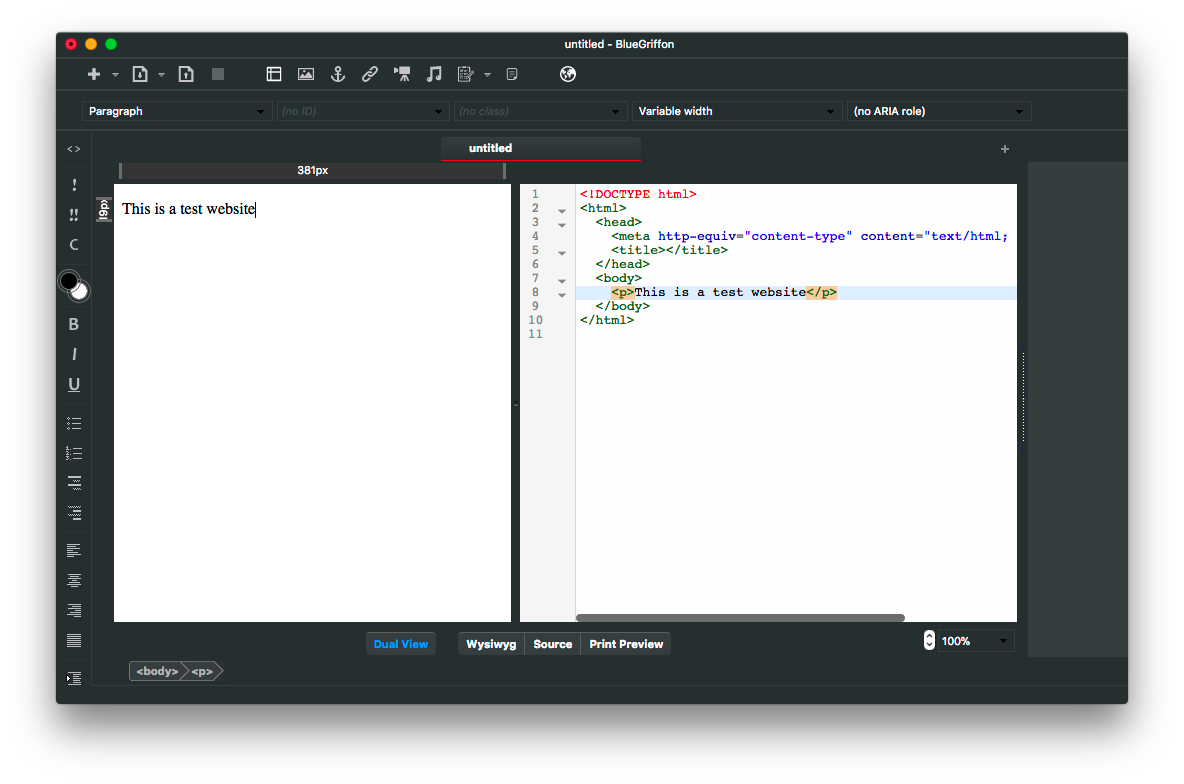
Task: Insert an anchor with the anchor icon
Action: click(x=338, y=74)
